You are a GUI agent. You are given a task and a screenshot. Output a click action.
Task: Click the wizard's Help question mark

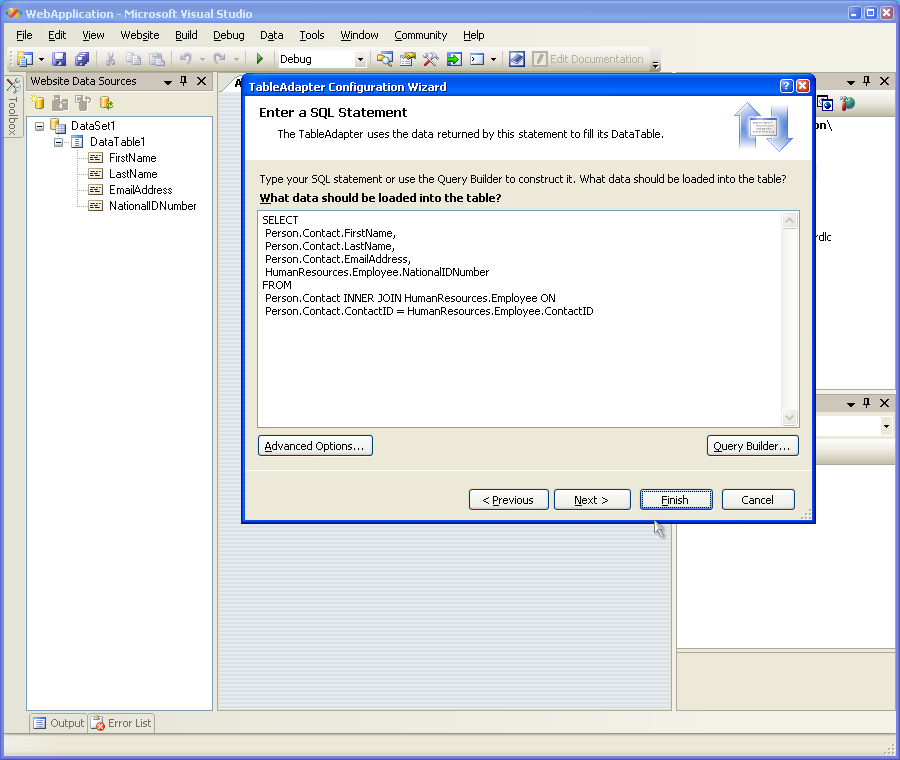(786, 87)
